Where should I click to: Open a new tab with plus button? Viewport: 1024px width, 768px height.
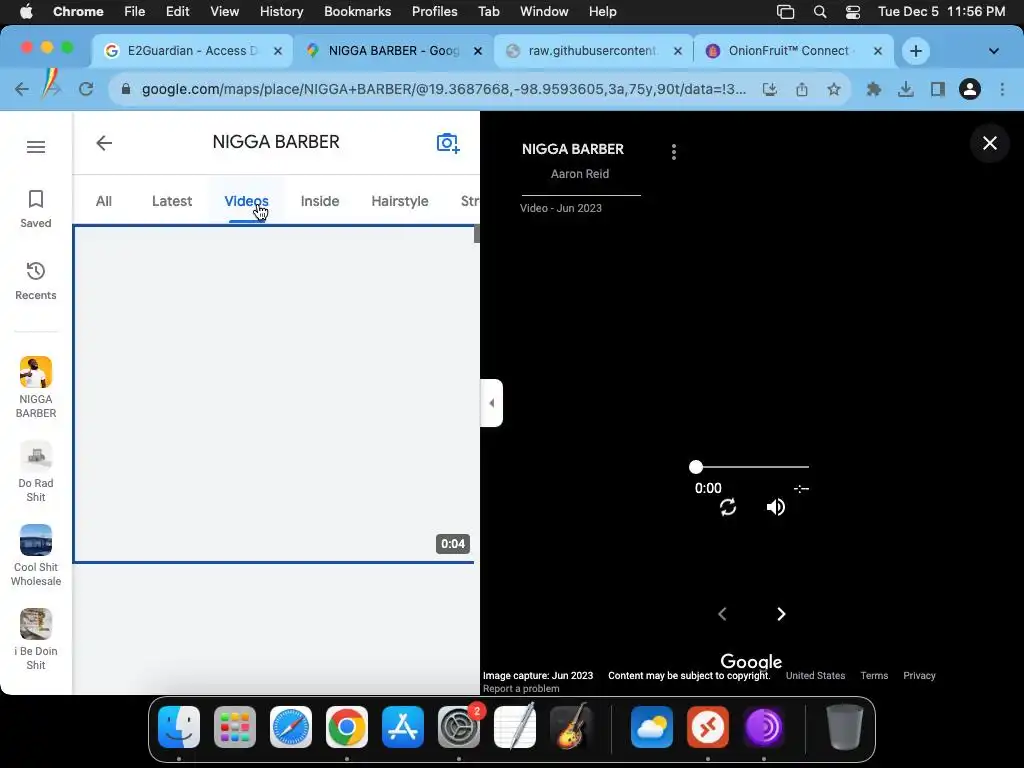916,51
